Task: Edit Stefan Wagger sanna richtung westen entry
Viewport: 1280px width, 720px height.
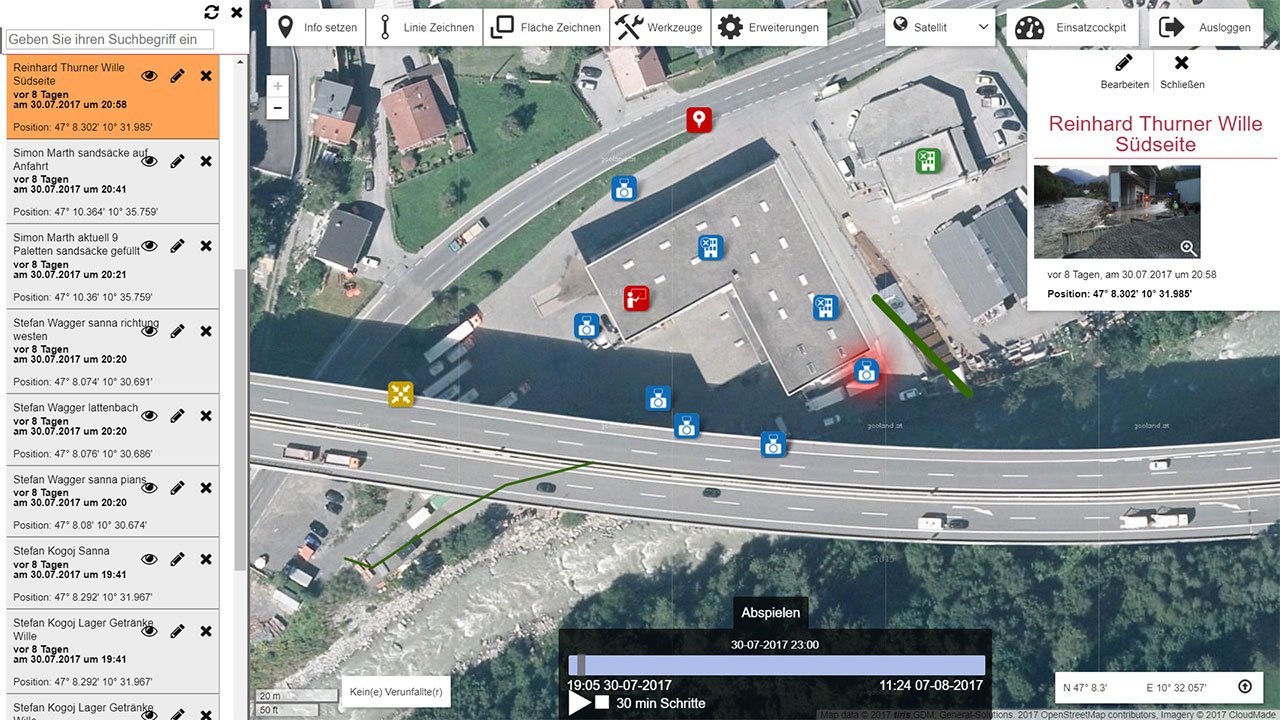Action: tap(178, 331)
